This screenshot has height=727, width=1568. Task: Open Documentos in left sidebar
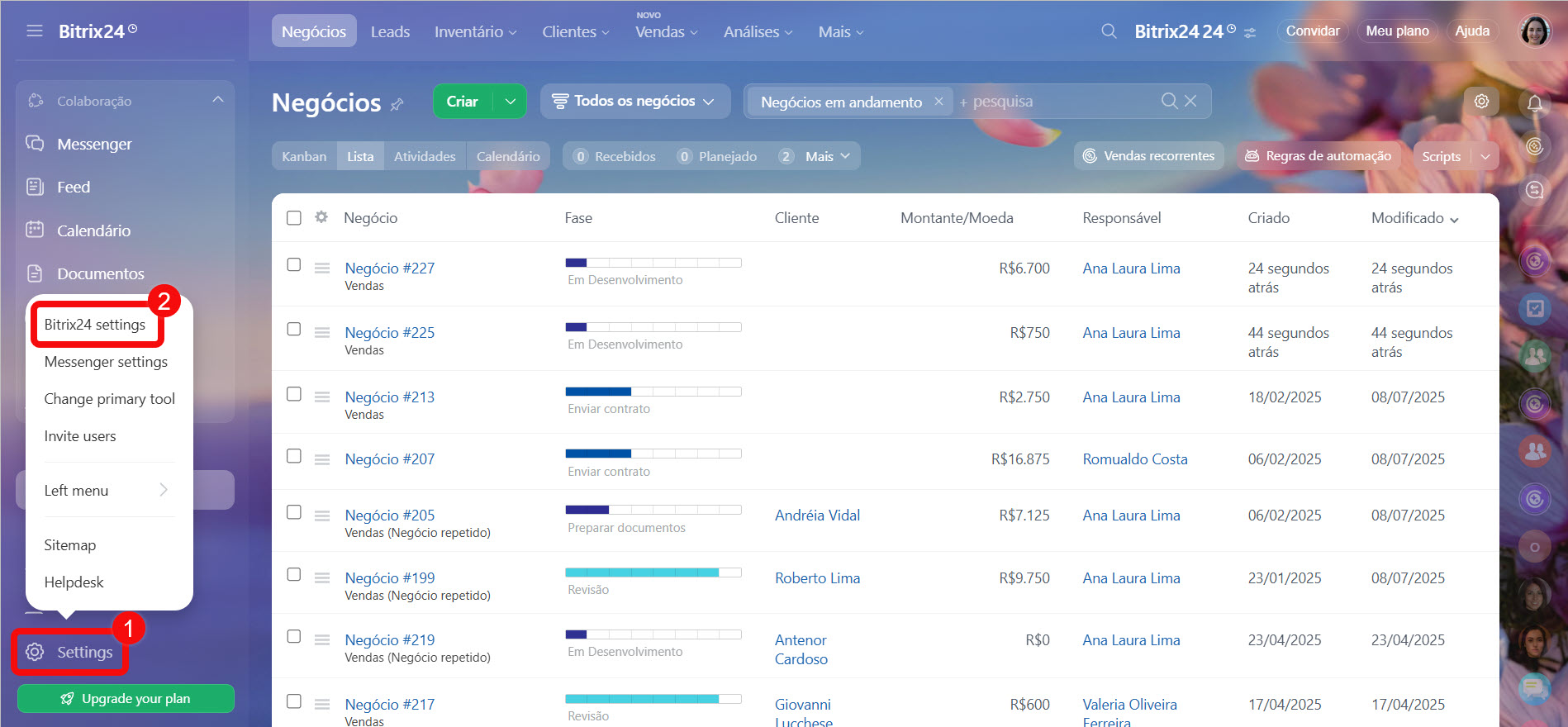100,273
